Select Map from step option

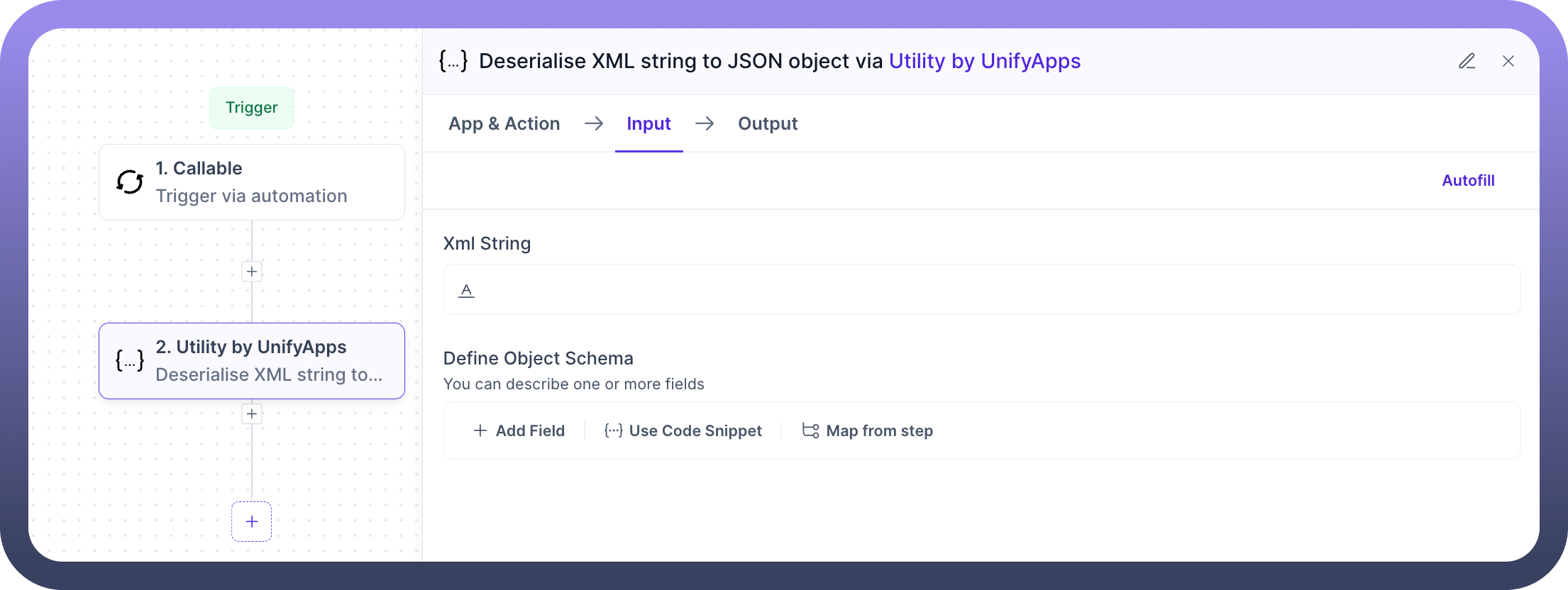click(868, 430)
